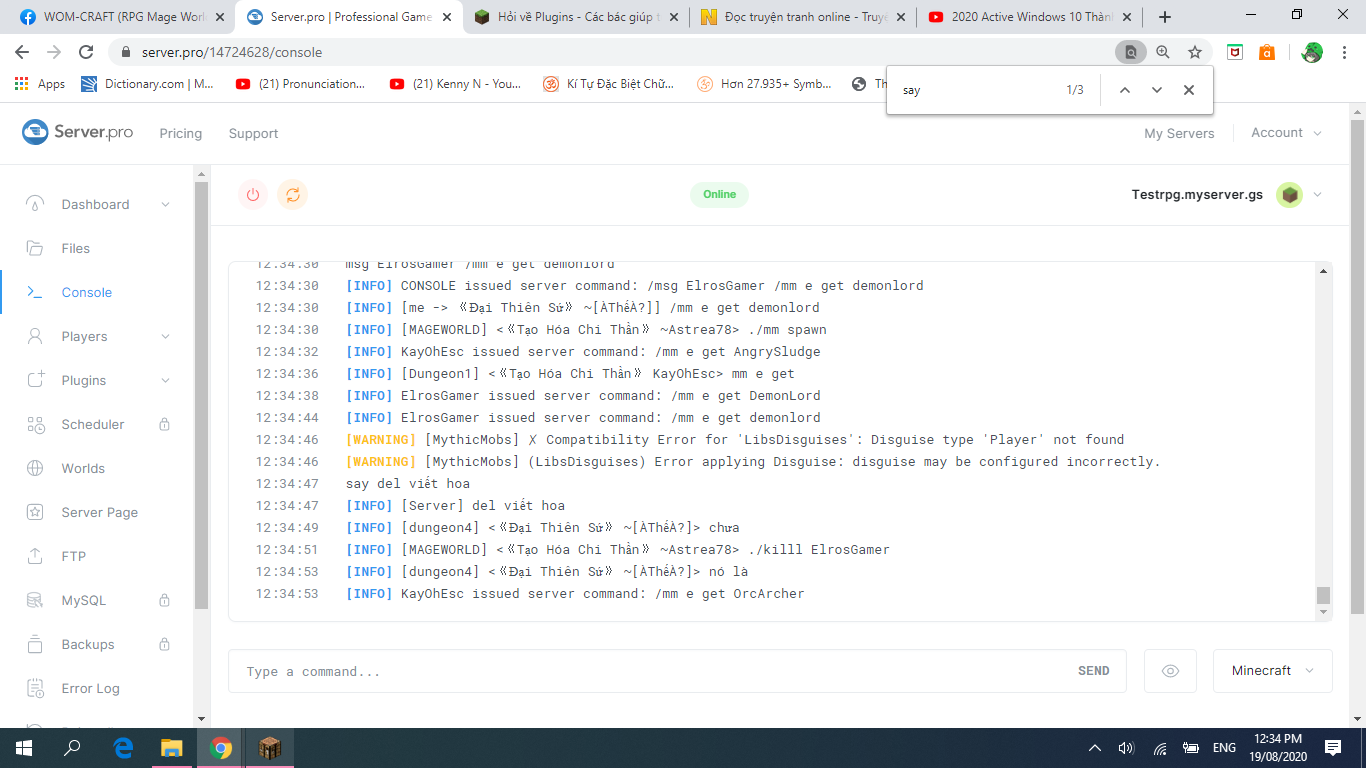The height and width of the screenshot is (768, 1366).
Task: Click the Worlds globe icon
Action: [x=35, y=468]
